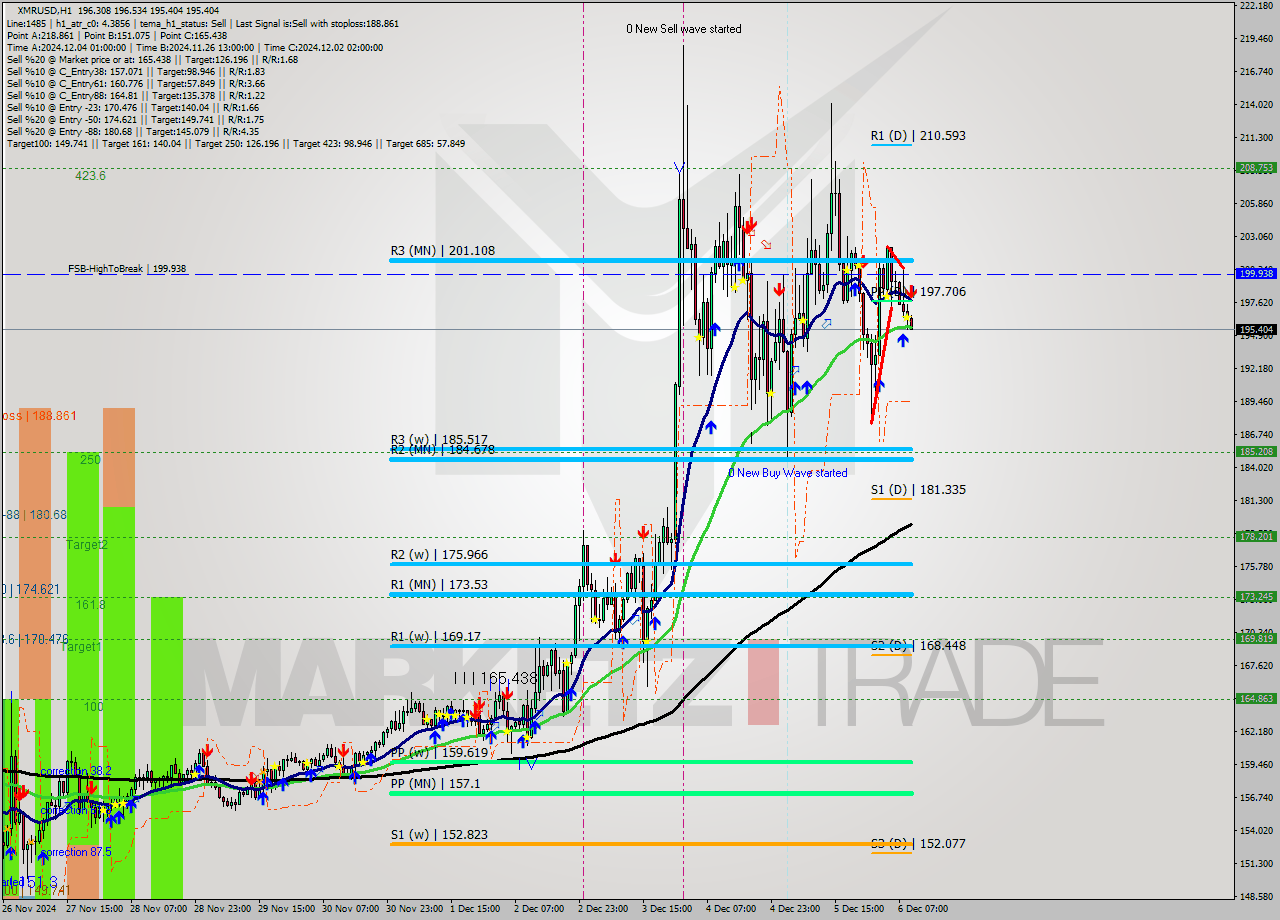Click the 173.245 price axis tag
The image size is (1280, 920).
coord(1256,596)
